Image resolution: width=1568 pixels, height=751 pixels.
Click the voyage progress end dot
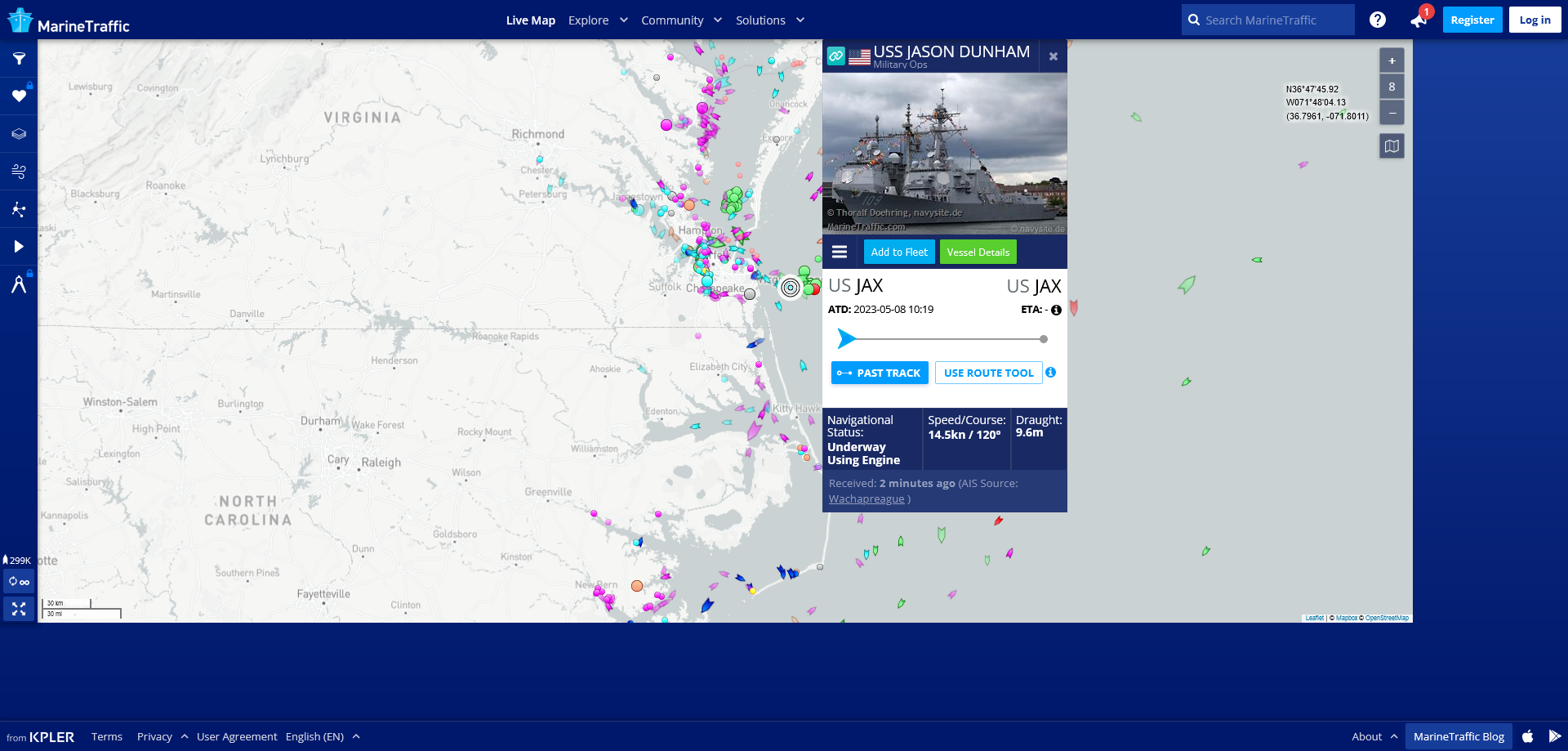pos(1044,339)
